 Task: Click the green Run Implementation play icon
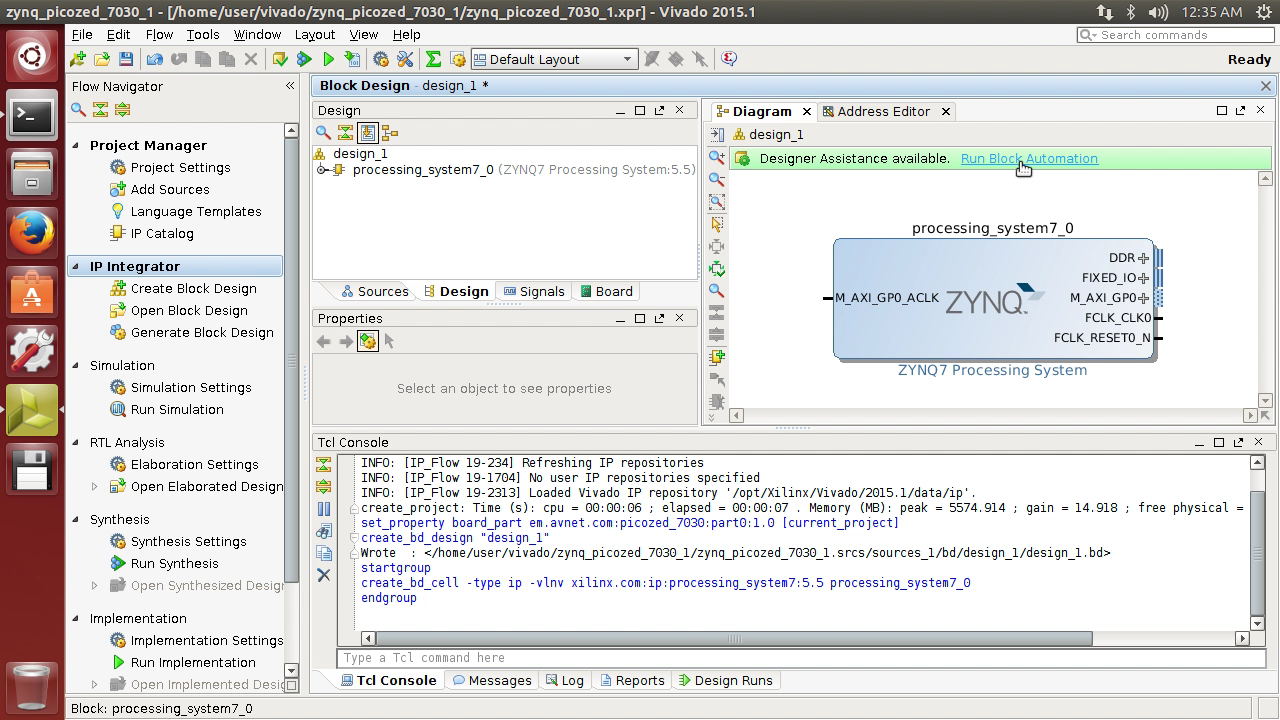tap(328, 59)
